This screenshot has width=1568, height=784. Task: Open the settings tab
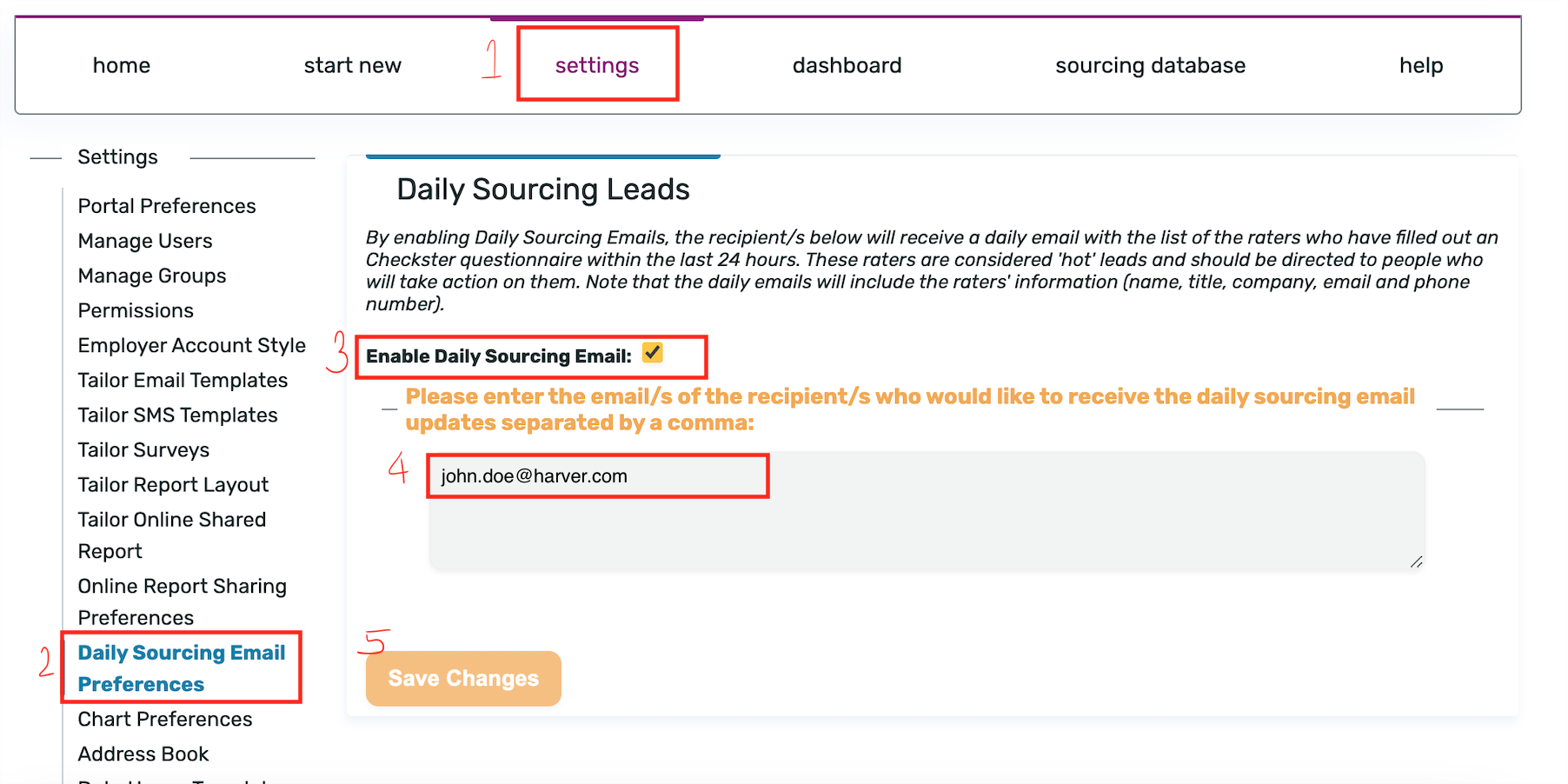(597, 65)
